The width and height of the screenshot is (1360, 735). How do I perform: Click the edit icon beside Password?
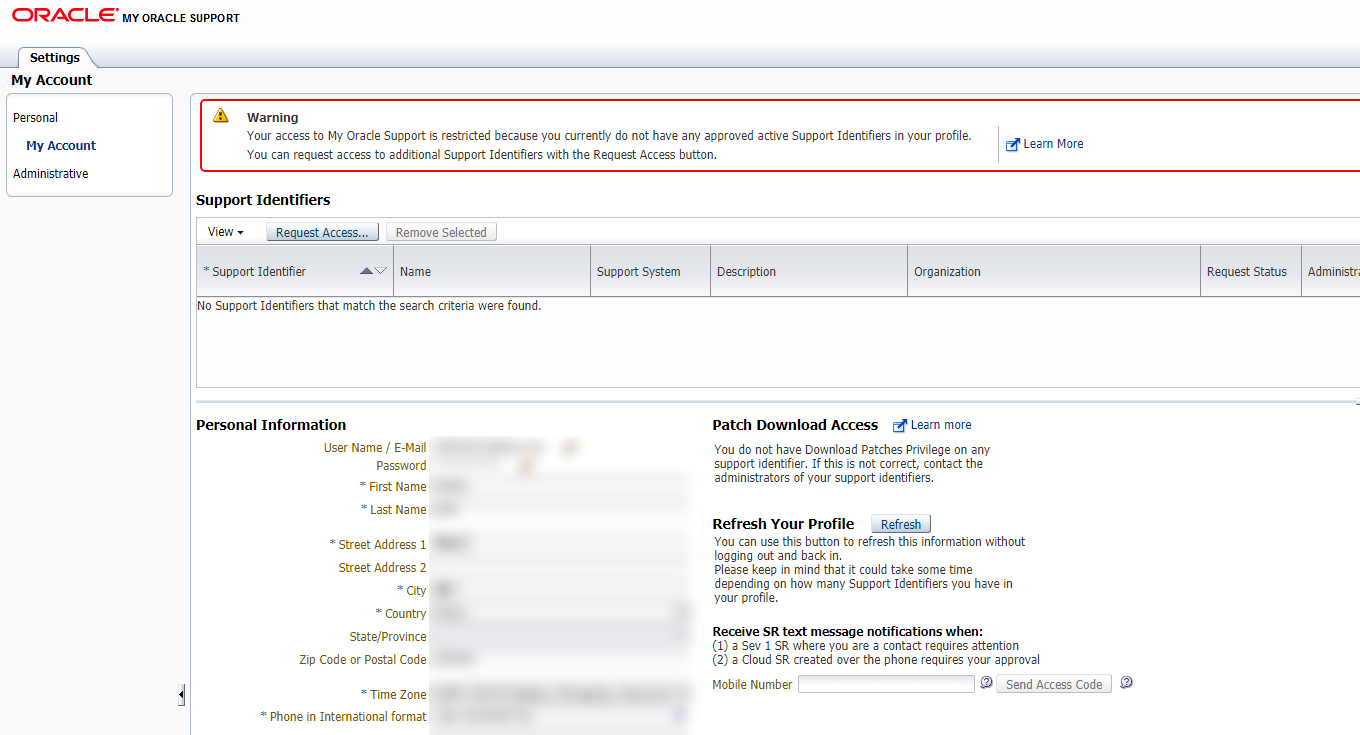click(x=526, y=465)
